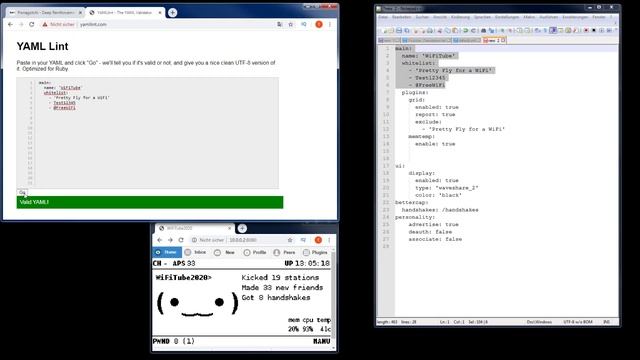Click the 'bettercap:' line in Notepad++
Image resolution: width=640 pixels, height=360 pixels.
(x=411, y=202)
